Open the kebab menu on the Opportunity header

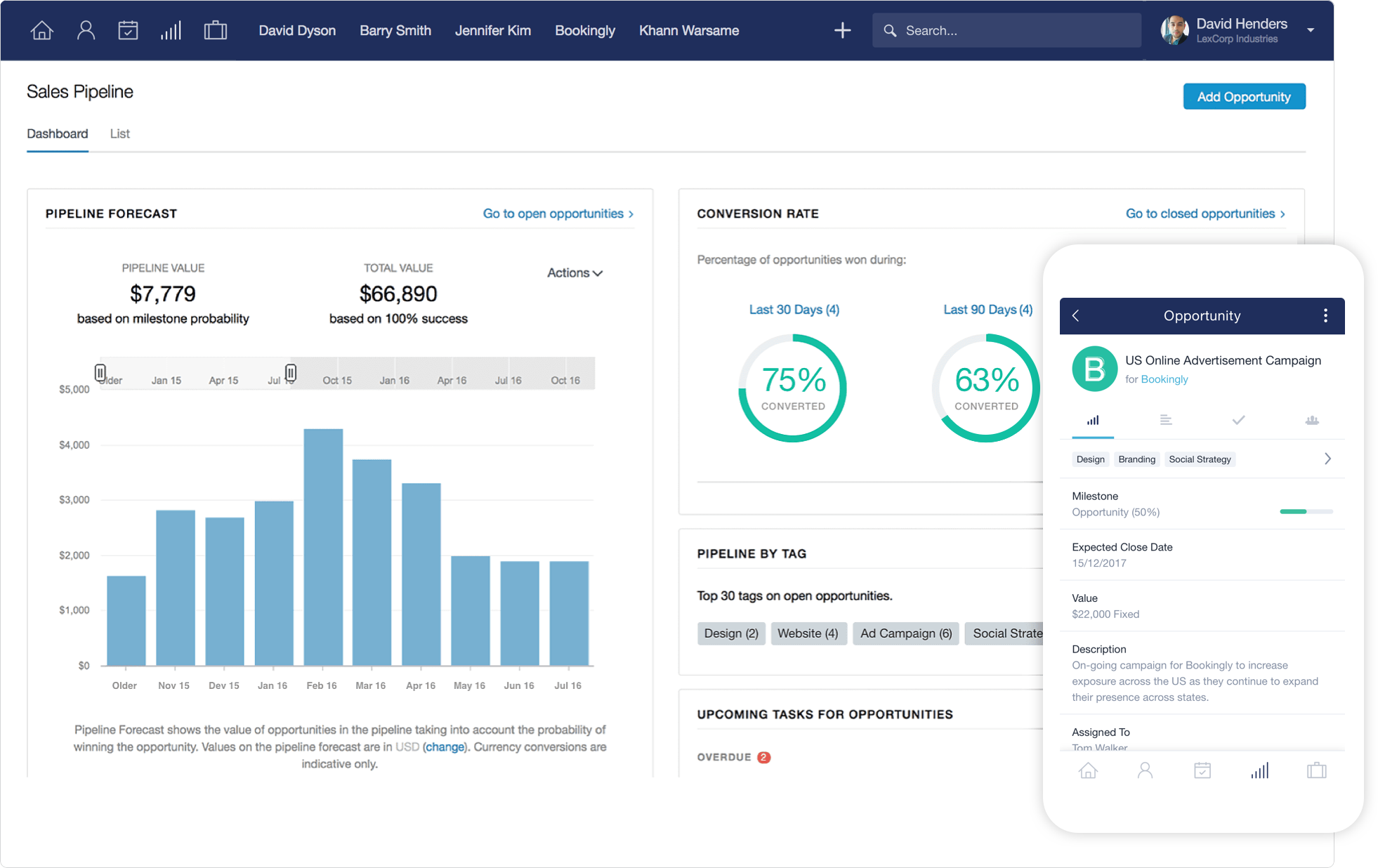tap(1326, 316)
